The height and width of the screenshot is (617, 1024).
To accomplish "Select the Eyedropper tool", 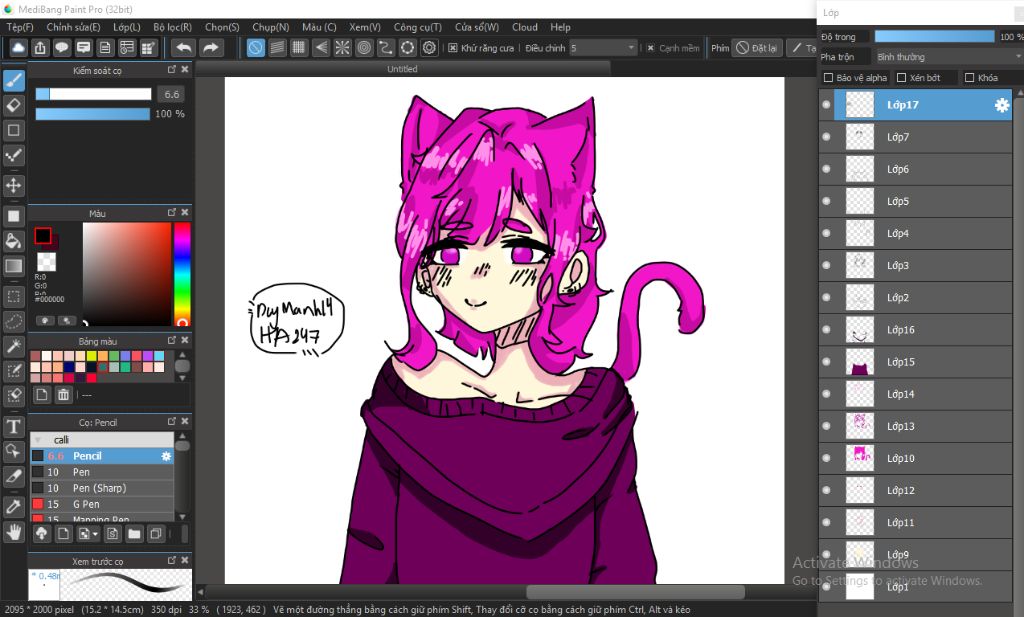I will pos(14,507).
